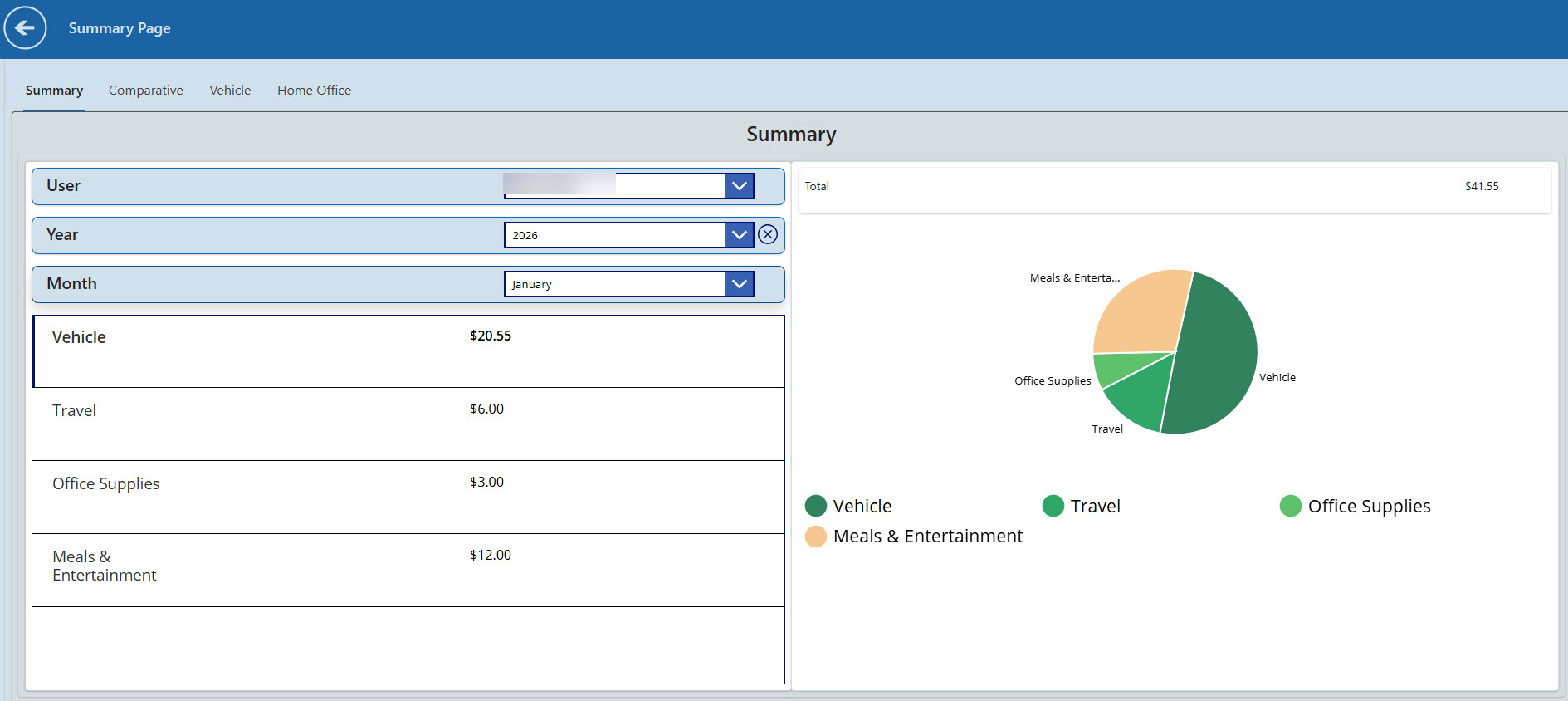Open the Vehicle tab
The width and height of the screenshot is (1568, 701).
[x=230, y=90]
